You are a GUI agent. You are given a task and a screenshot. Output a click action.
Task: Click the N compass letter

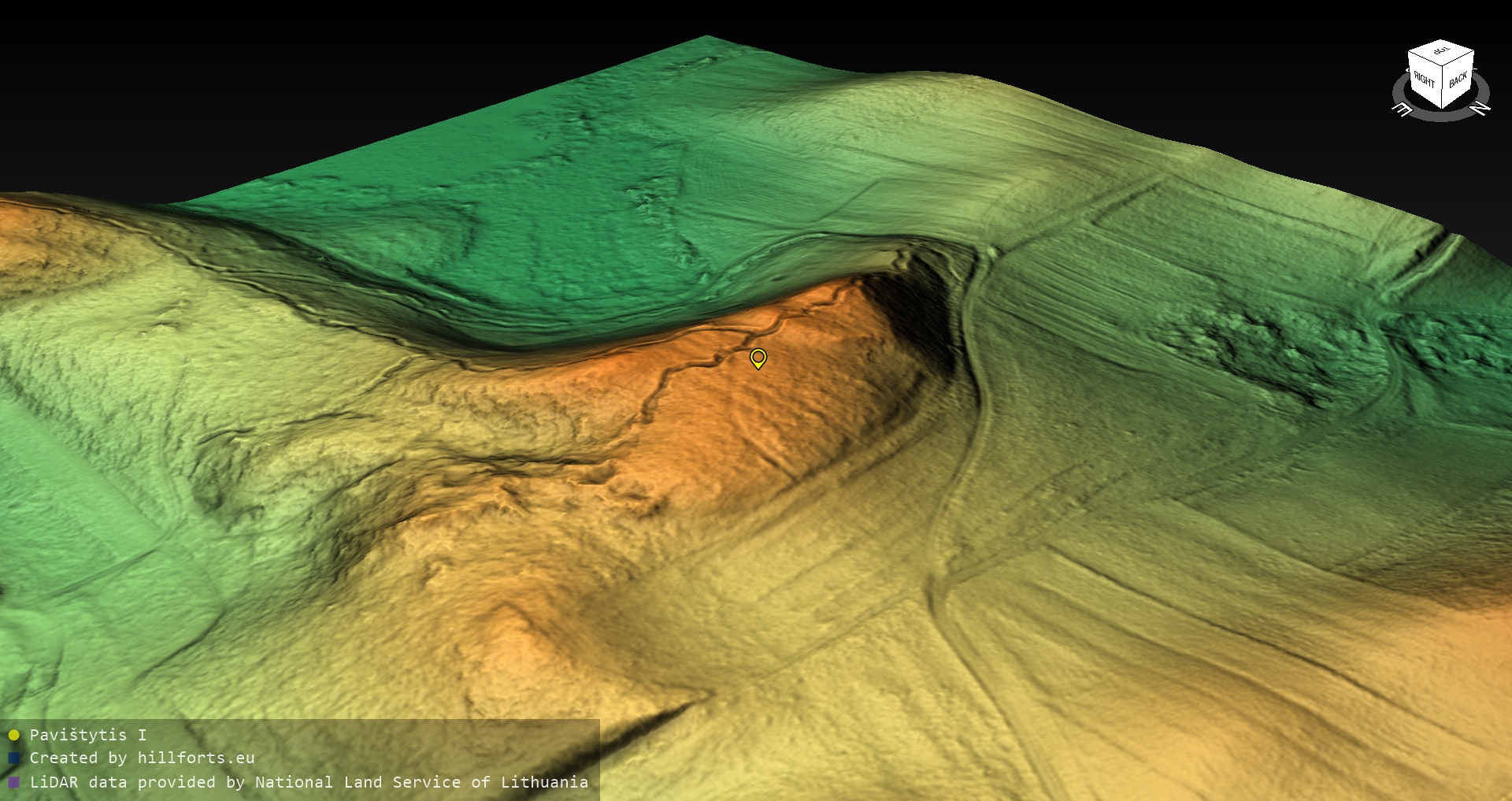[x=1479, y=108]
